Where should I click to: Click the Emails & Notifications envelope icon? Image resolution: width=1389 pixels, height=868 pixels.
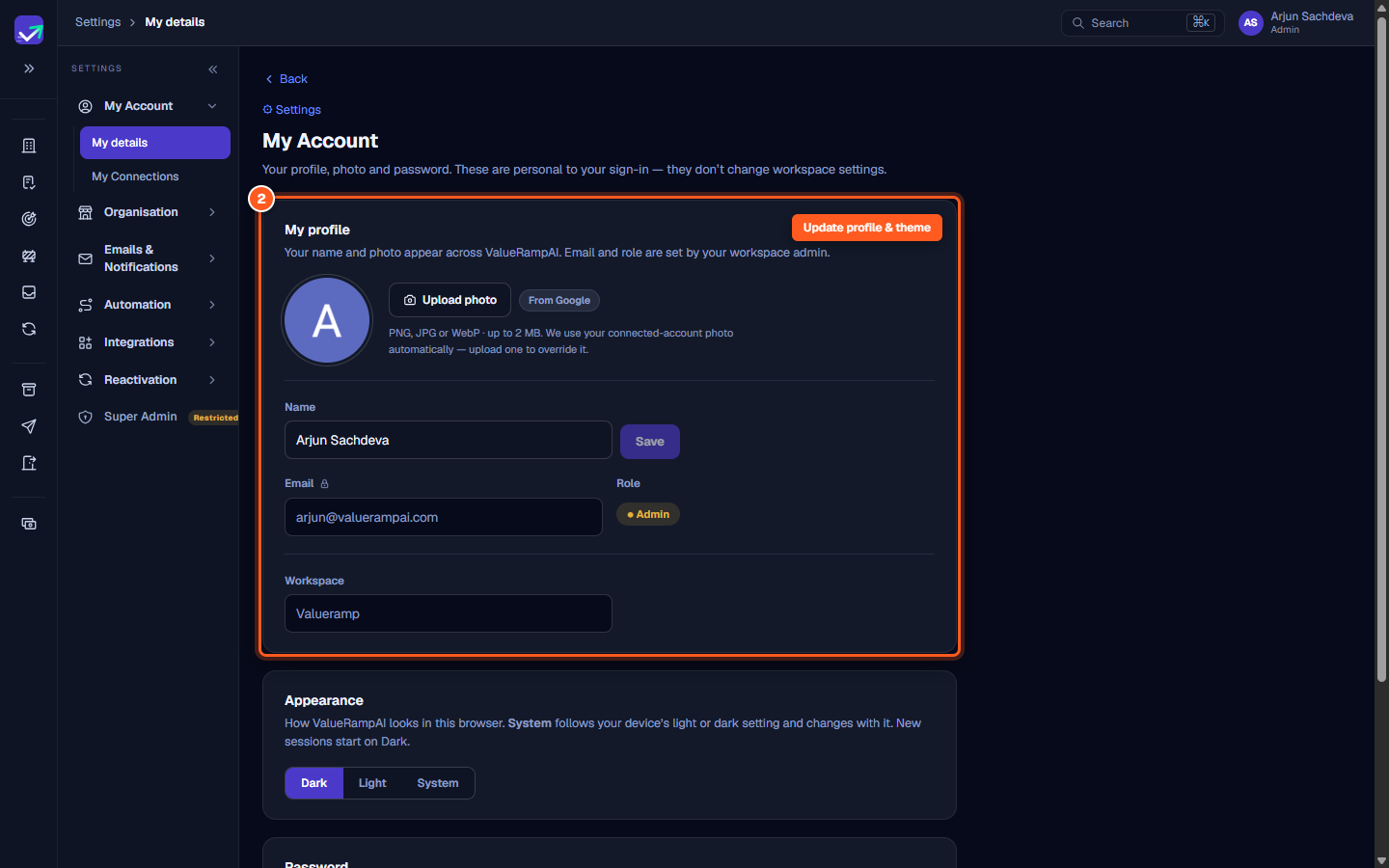pyautogui.click(x=85, y=258)
